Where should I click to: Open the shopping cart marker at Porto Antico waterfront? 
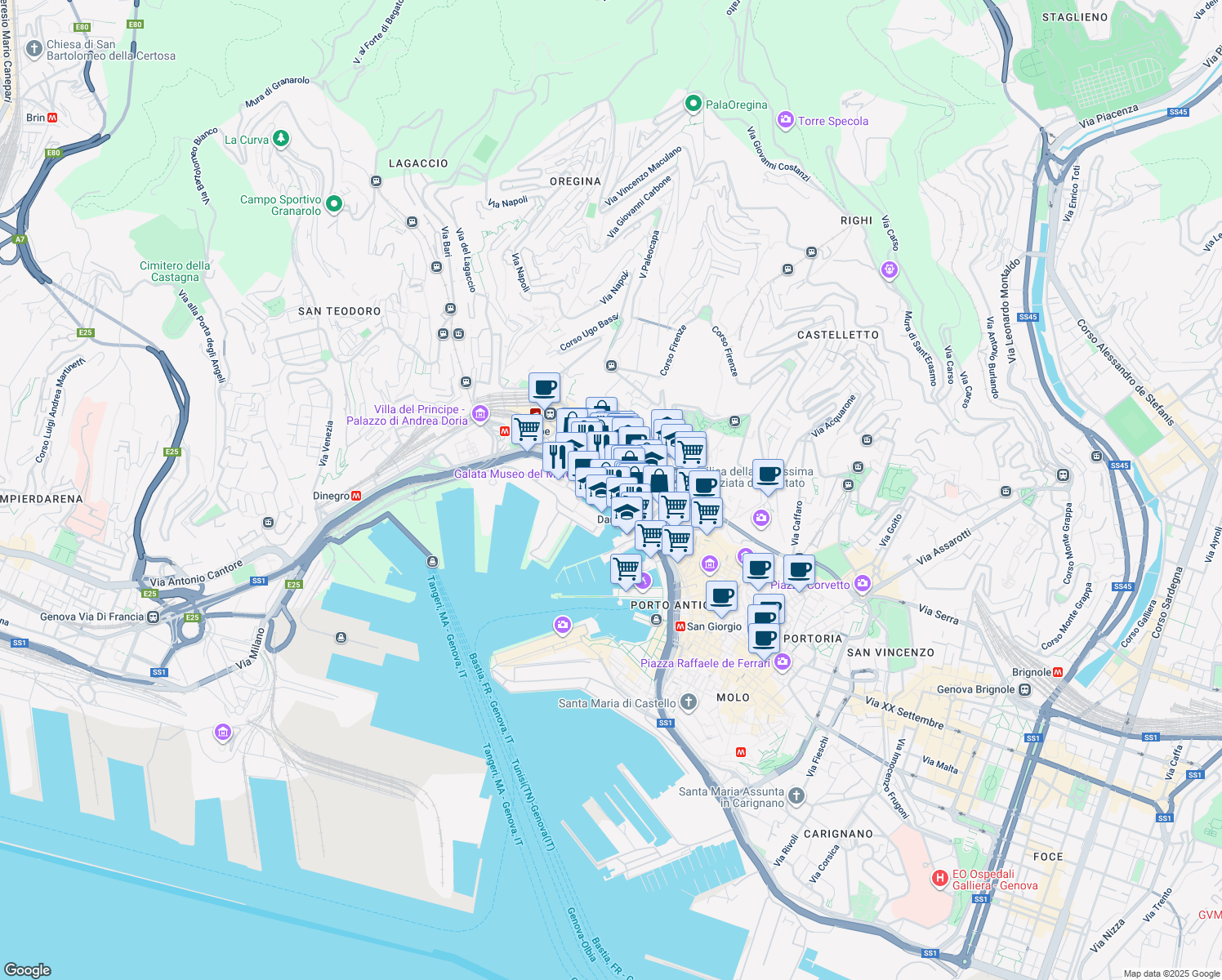pyautogui.click(x=627, y=568)
